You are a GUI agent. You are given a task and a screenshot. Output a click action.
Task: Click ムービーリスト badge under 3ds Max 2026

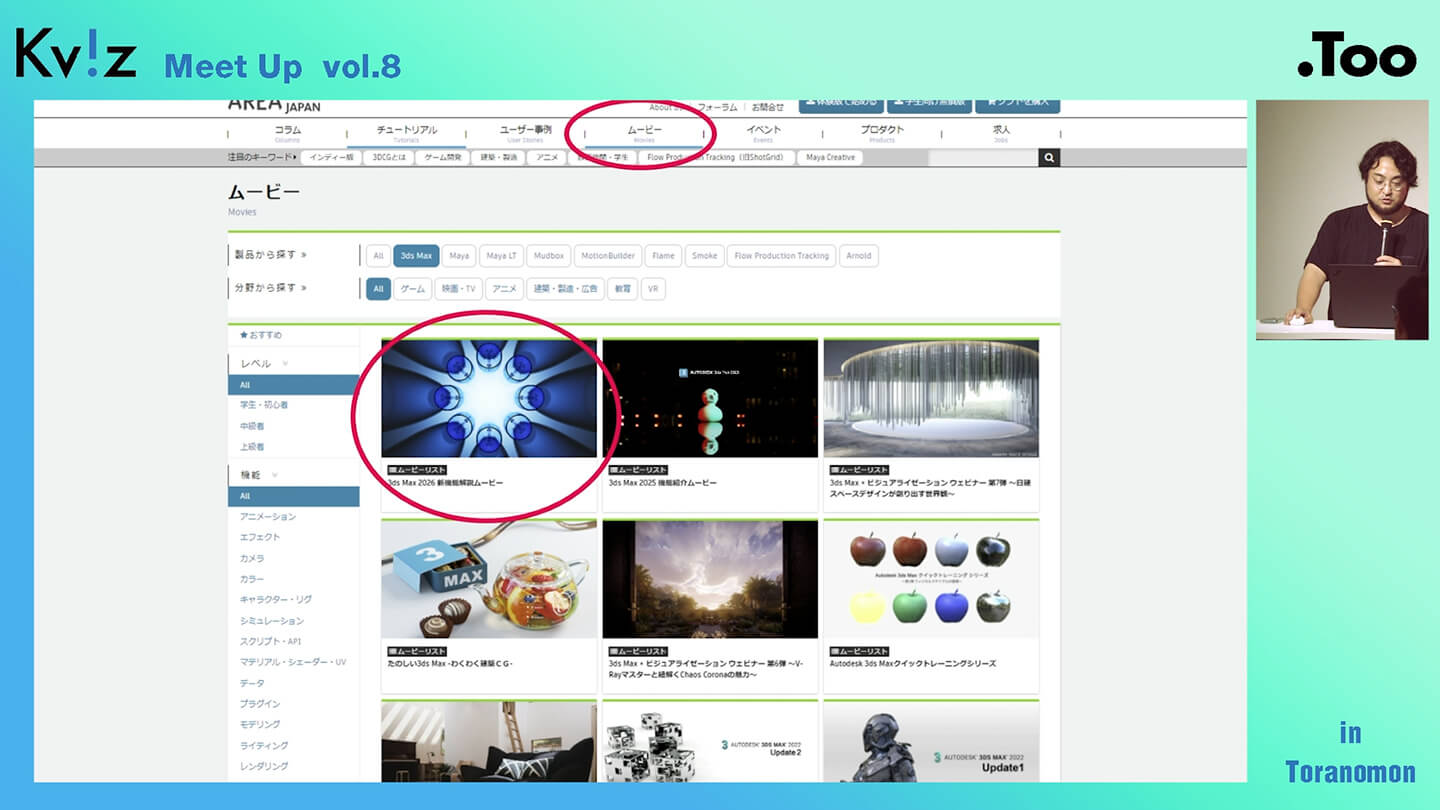coord(416,470)
